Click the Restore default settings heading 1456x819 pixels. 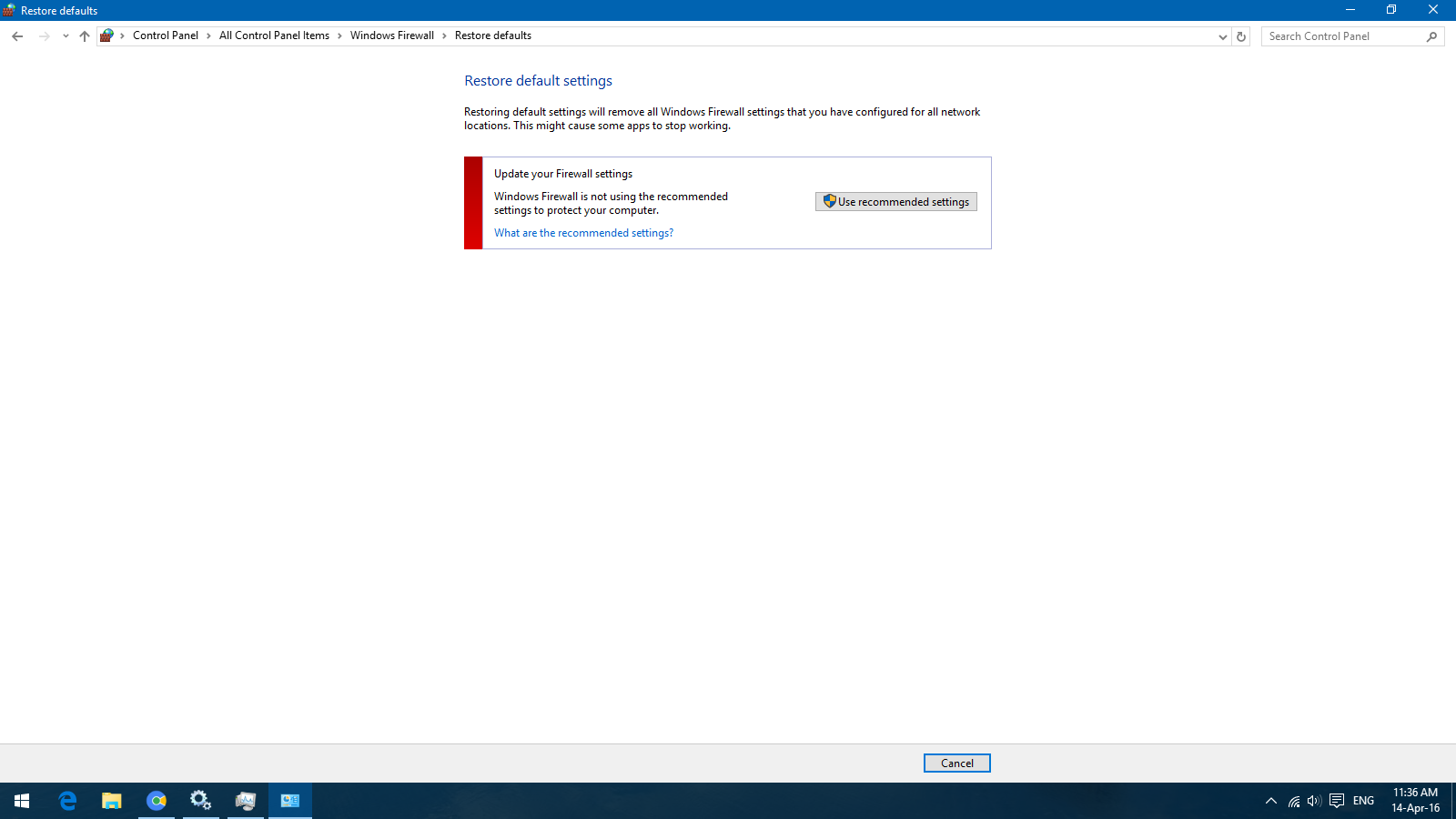(x=539, y=81)
